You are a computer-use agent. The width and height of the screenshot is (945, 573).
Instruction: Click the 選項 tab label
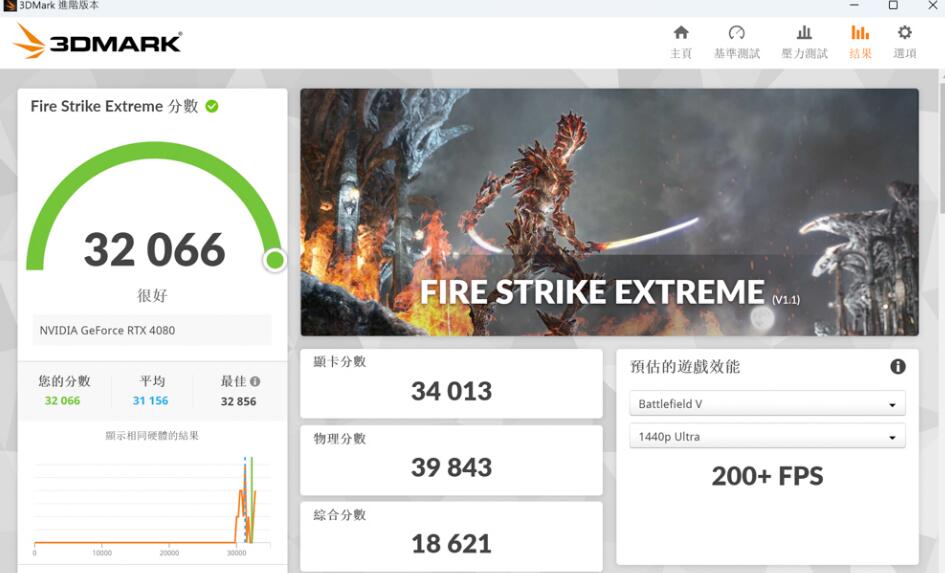pyautogui.click(x=905, y=54)
